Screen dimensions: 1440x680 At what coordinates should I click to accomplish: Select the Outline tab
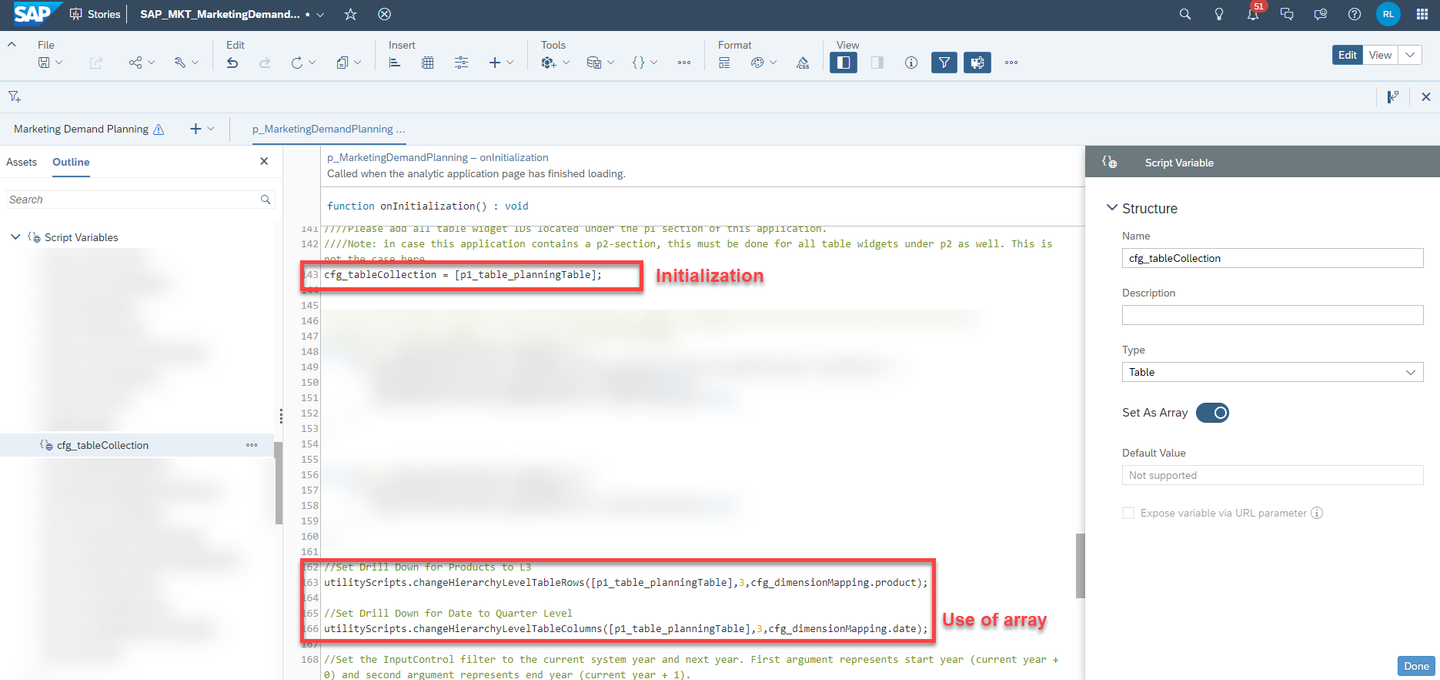[71, 162]
